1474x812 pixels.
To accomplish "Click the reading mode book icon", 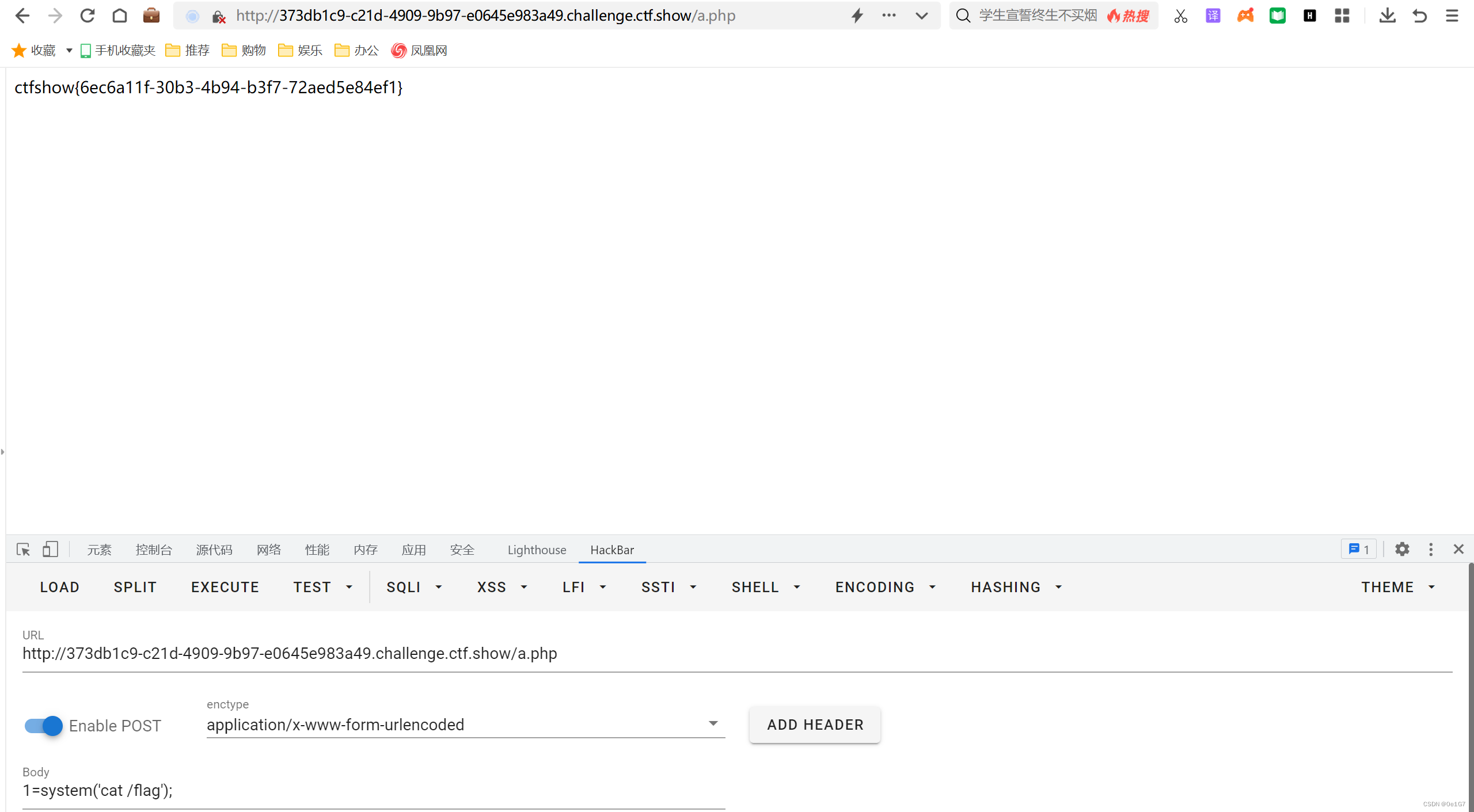I will pyautogui.click(x=1278, y=16).
